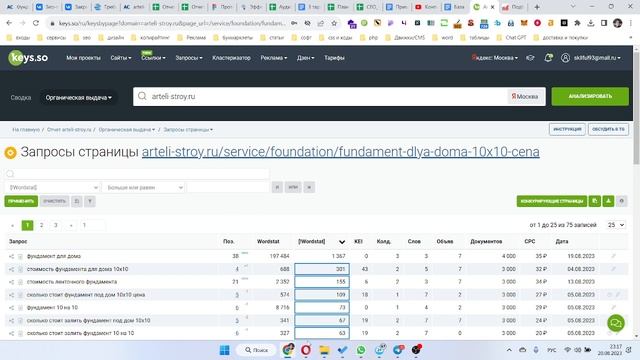This screenshot has width=640, height=360.
Task: Click the filter value input field
Action: (227, 187)
